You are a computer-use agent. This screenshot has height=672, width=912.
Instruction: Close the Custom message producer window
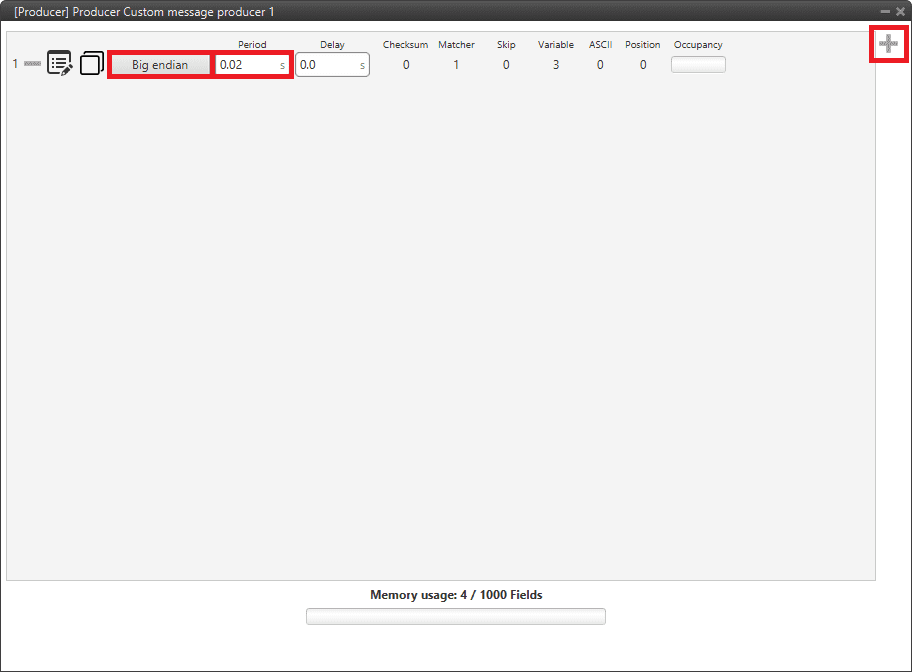tap(900, 11)
